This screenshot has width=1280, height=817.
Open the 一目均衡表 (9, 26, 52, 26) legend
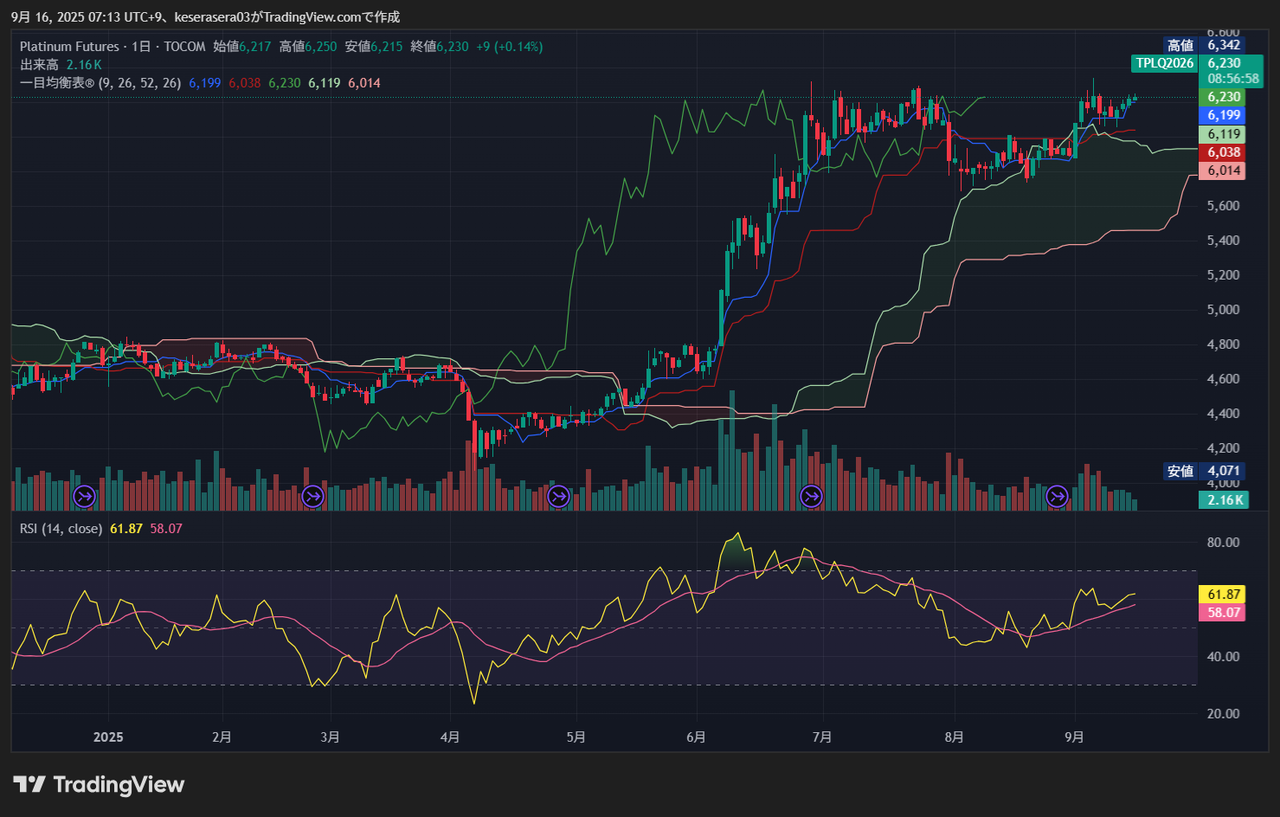coord(101,83)
